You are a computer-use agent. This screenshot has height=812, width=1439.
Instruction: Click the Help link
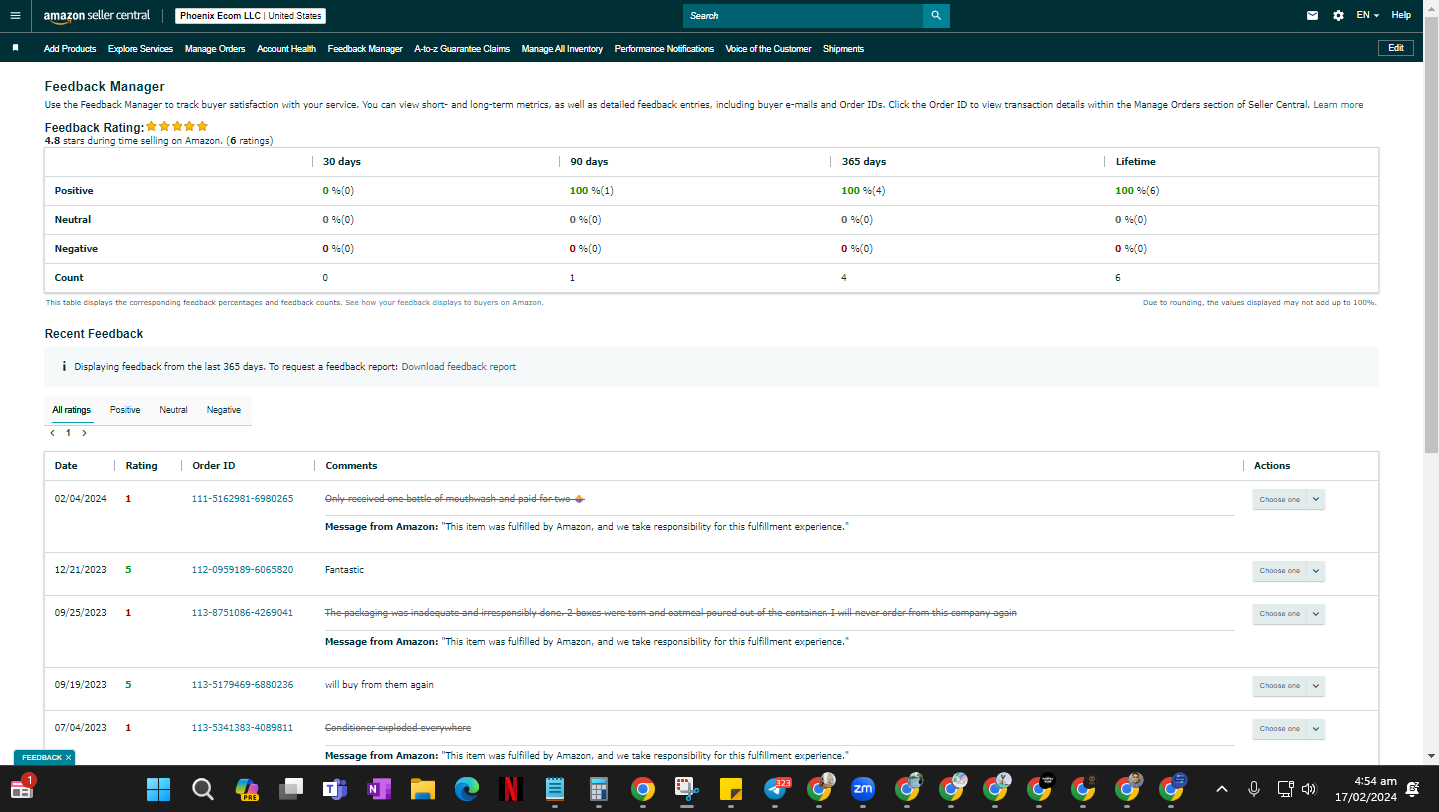pos(1401,15)
